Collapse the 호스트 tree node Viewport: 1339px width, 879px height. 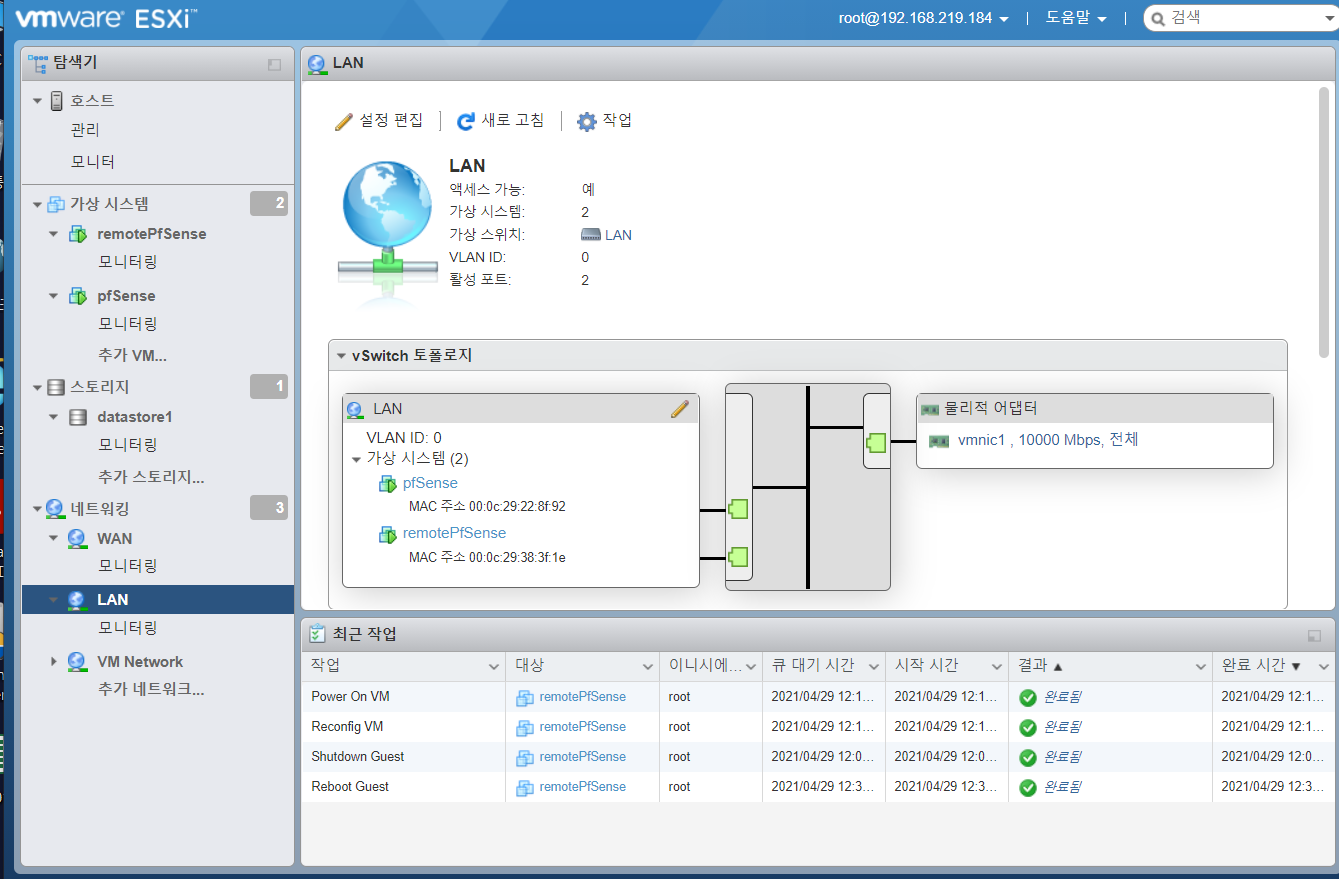(38, 101)
